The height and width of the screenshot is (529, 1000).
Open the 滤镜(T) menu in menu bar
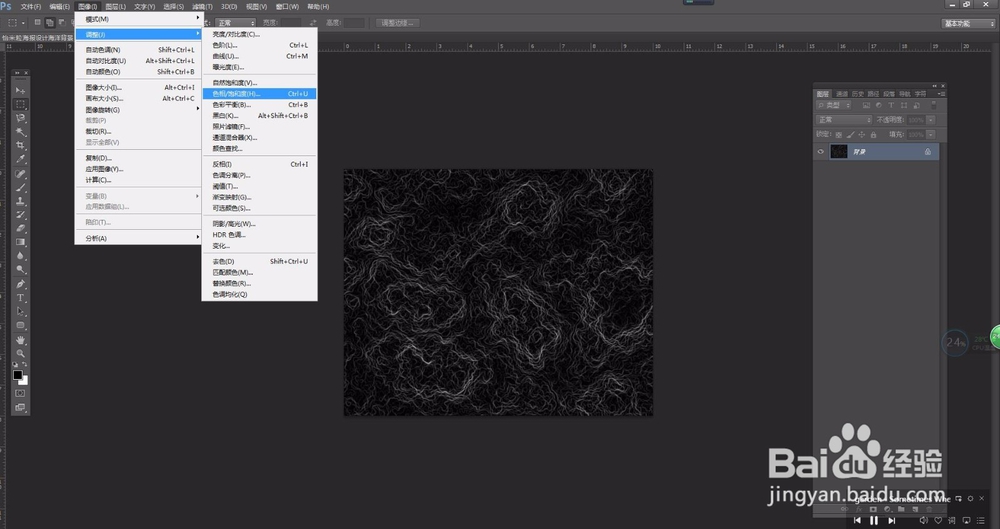coord(202,7)
